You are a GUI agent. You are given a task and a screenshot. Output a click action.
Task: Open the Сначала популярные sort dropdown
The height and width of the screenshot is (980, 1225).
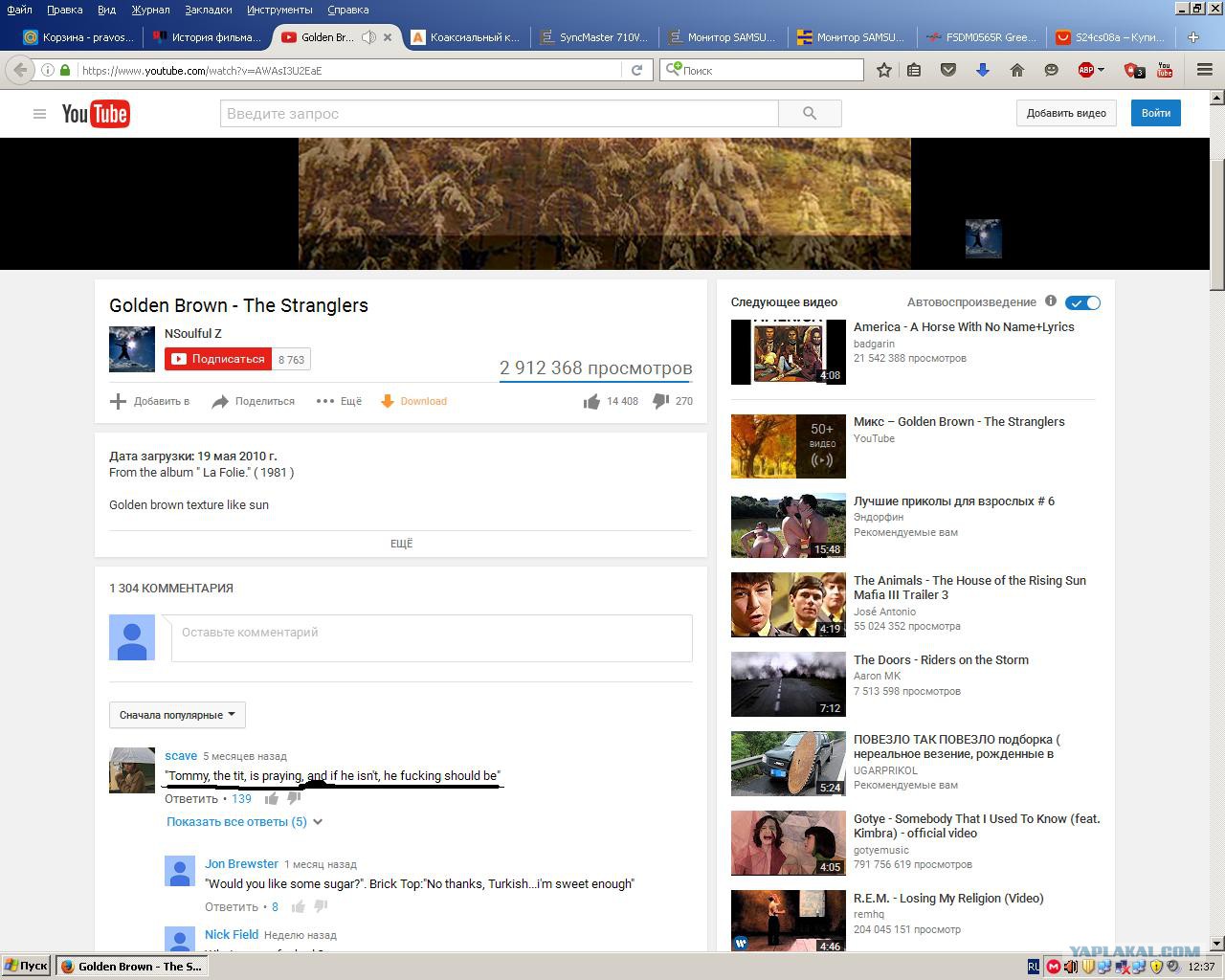pyautogui.click(x=177, y=715)
